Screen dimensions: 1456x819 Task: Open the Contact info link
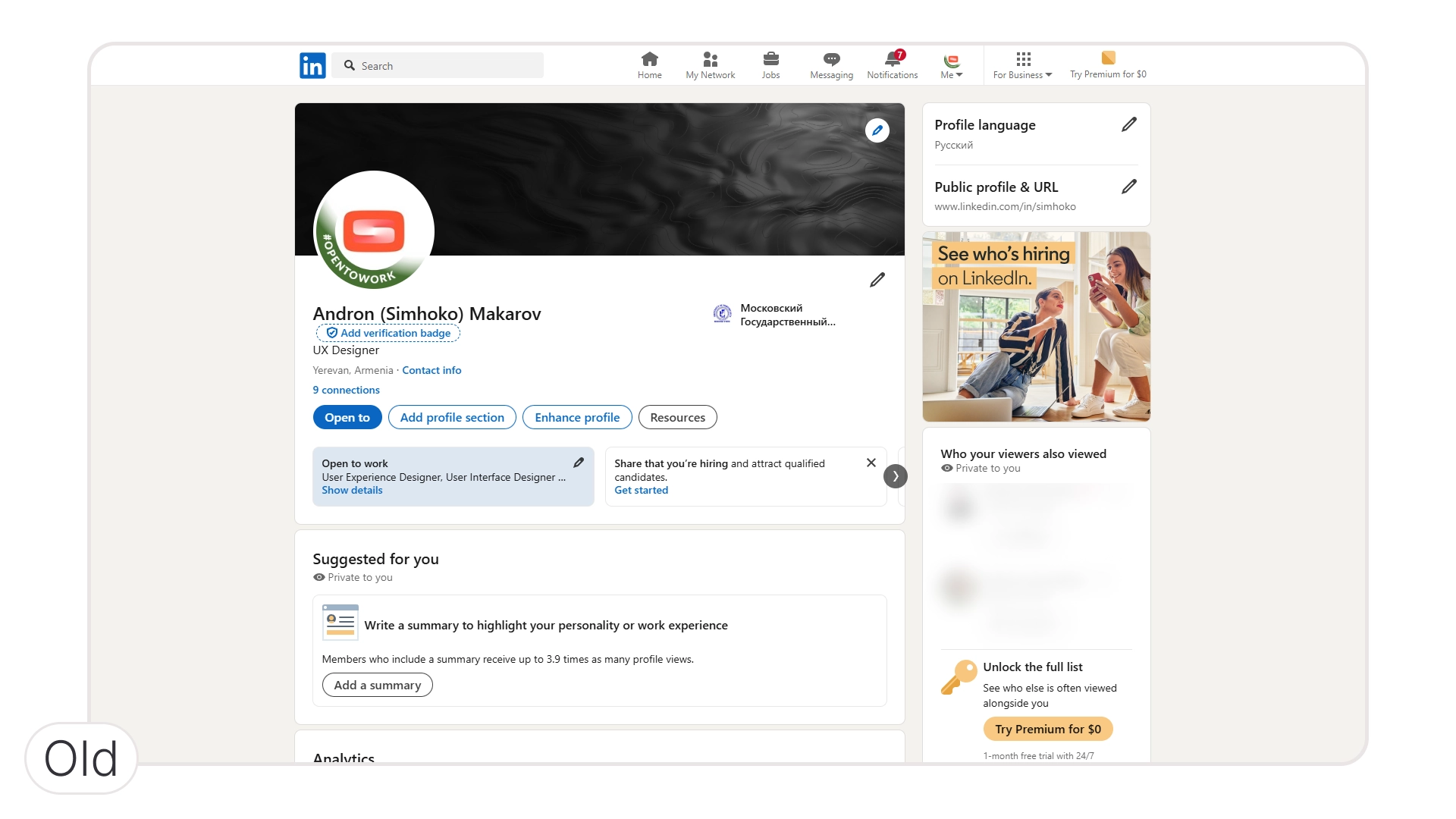click(431, 370)
